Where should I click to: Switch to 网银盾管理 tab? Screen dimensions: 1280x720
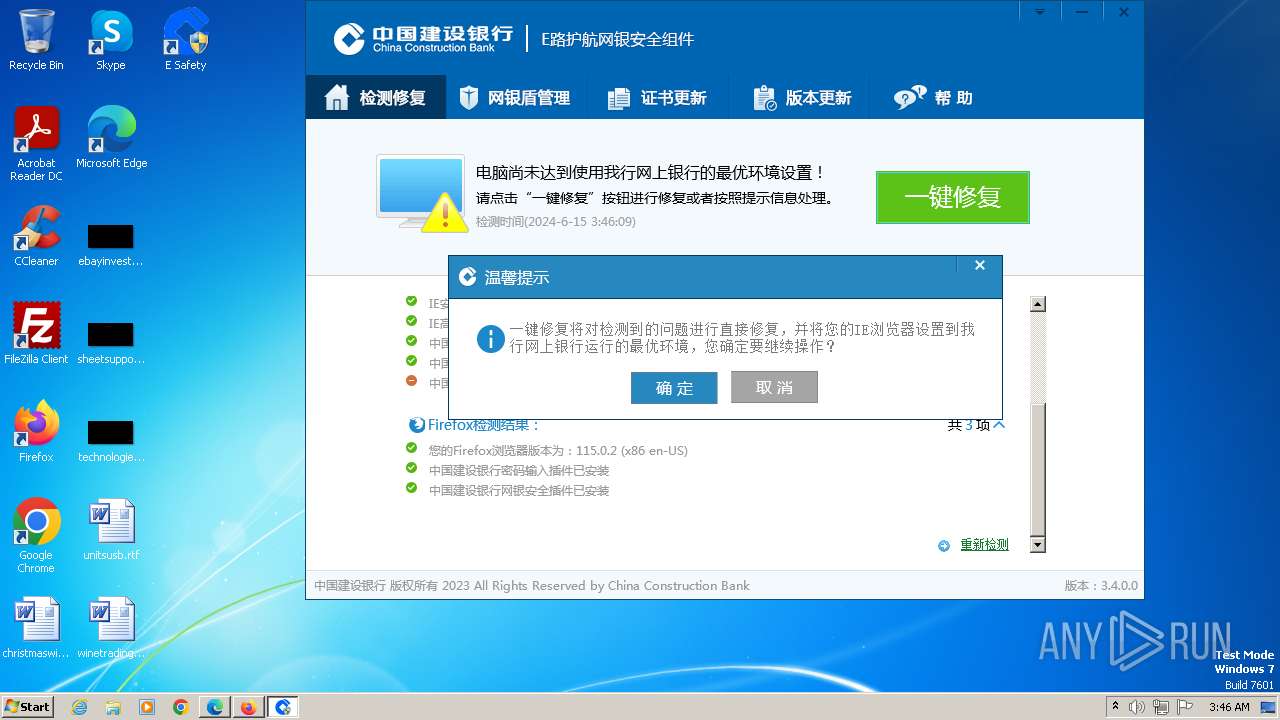[514, 98]
